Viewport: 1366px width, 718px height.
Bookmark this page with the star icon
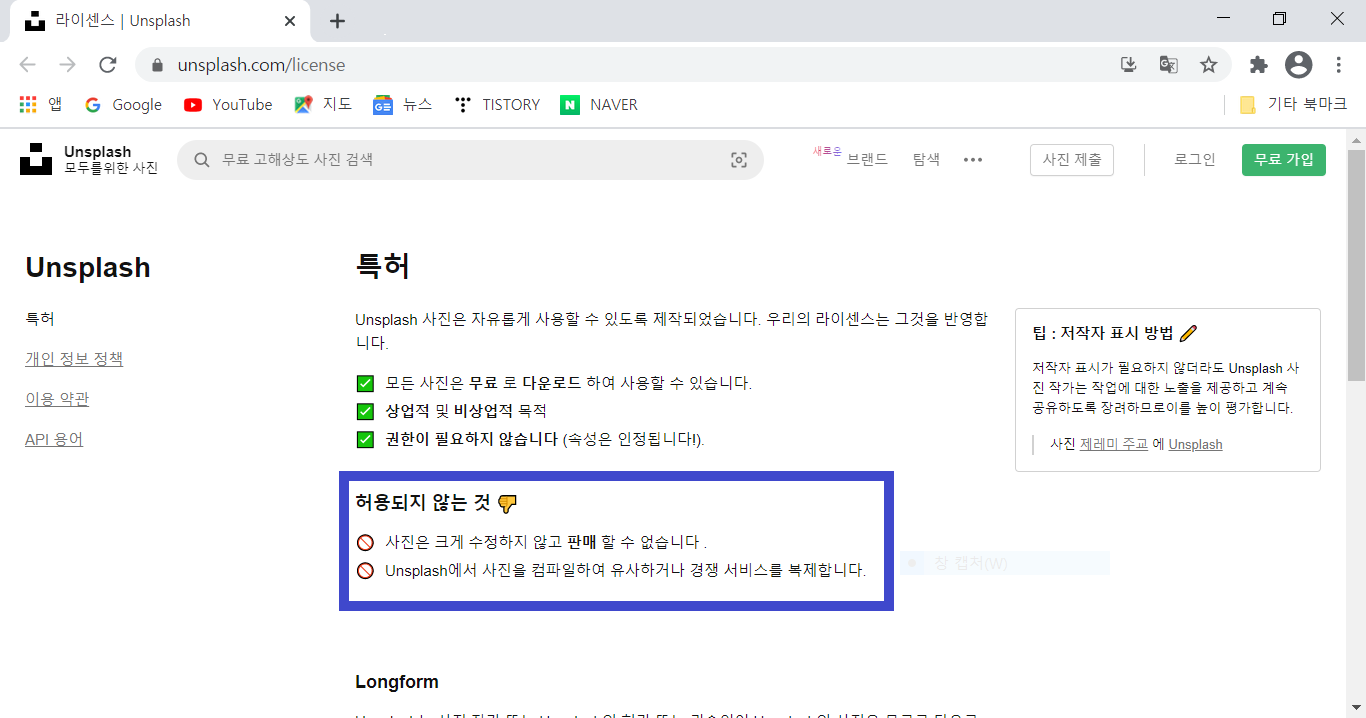[x=1208, y=65]
